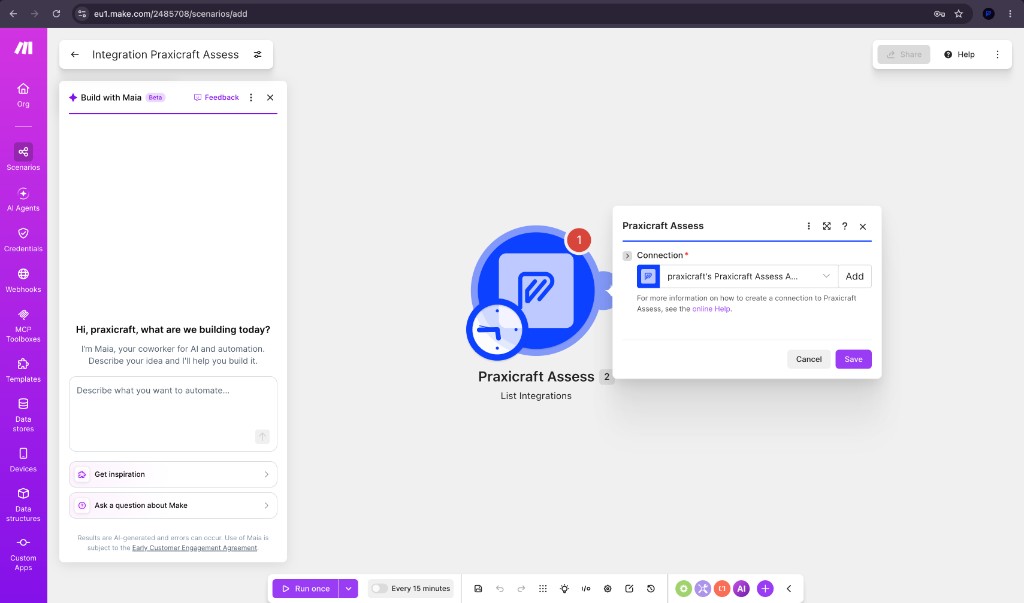Viewport: 1024px width, 603px height.
Task: Open Webhooks section
Action: (x=23, y=280)
